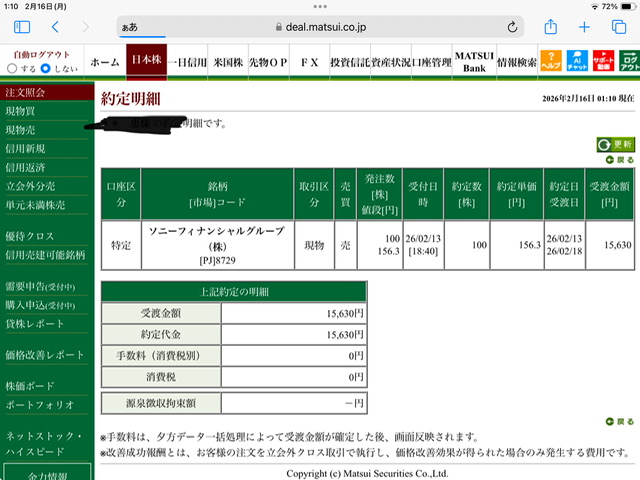
Task: Open 価格改善レポート in the sidebar
Action: (x=44, y=355)
